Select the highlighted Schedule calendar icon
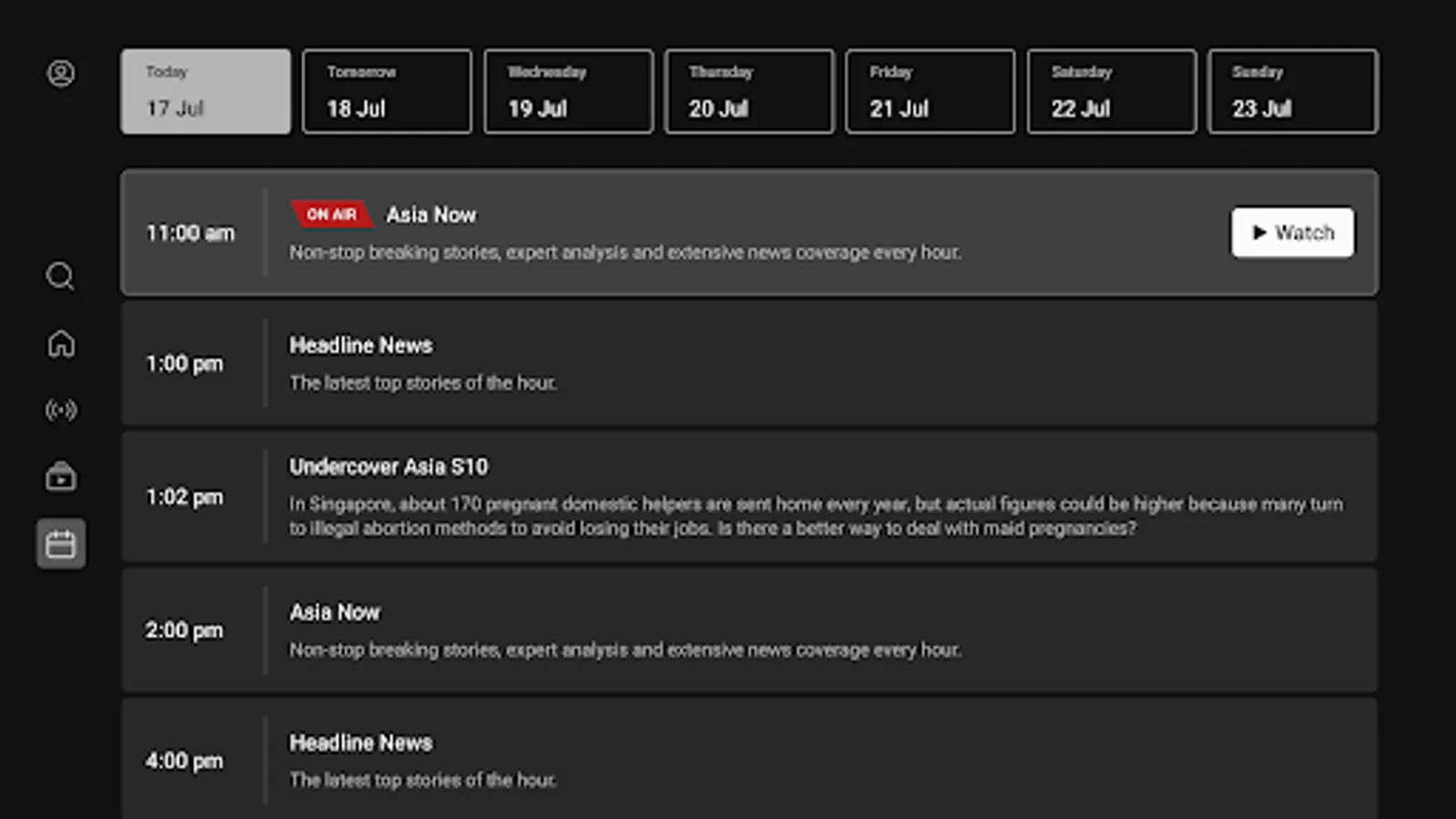 click(60, 543)
